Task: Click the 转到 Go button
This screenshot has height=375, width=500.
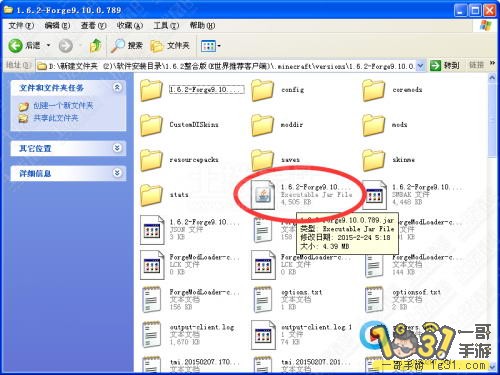Action: click(446, 66)
